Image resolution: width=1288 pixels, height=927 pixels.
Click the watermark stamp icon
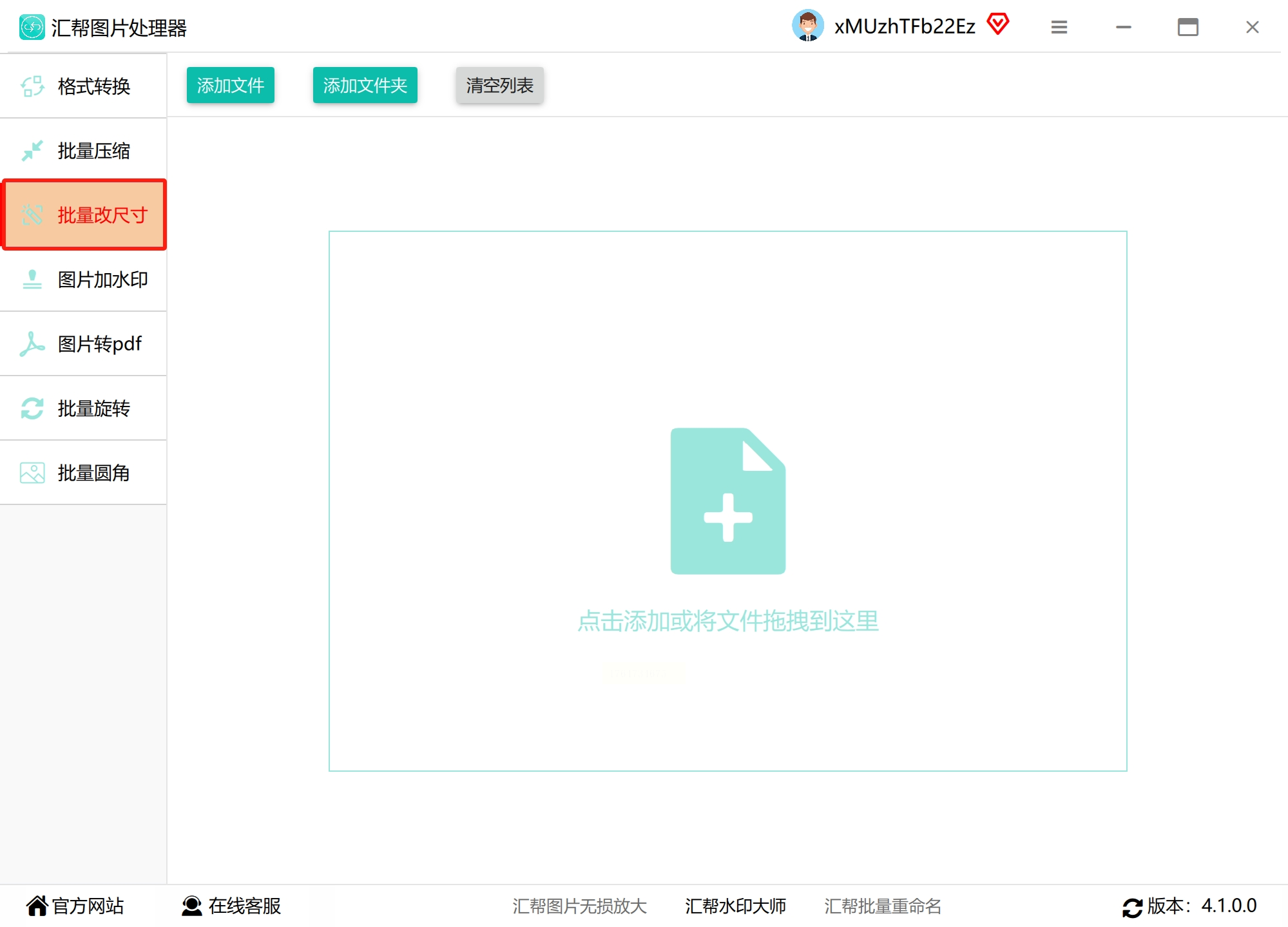[32, 280]
